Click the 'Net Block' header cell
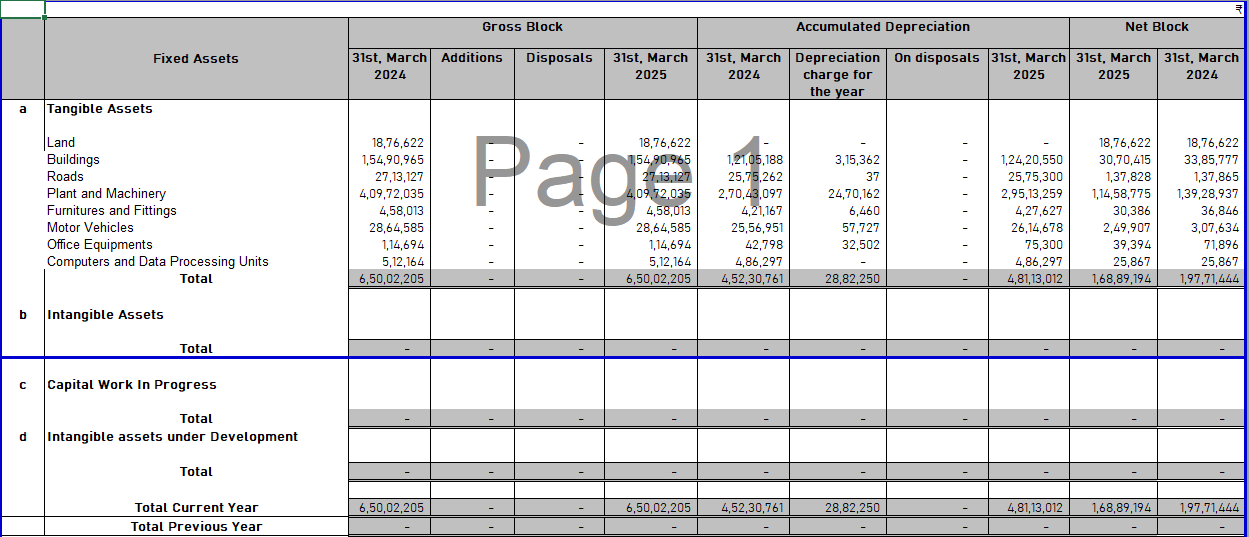 pyautogui.click(x=1157, y=27)
